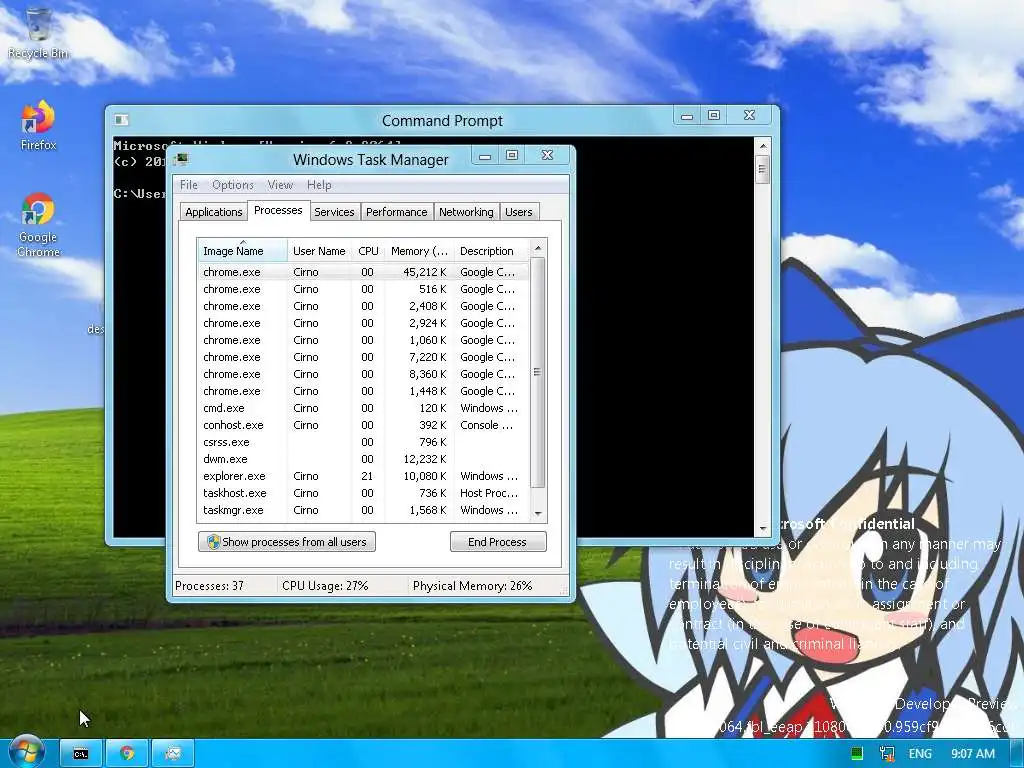Image resolution: width=1024 pixels, height=768 pixels.
Task: Select chrome.exe row using 516 K
Action: coord(363,289)
